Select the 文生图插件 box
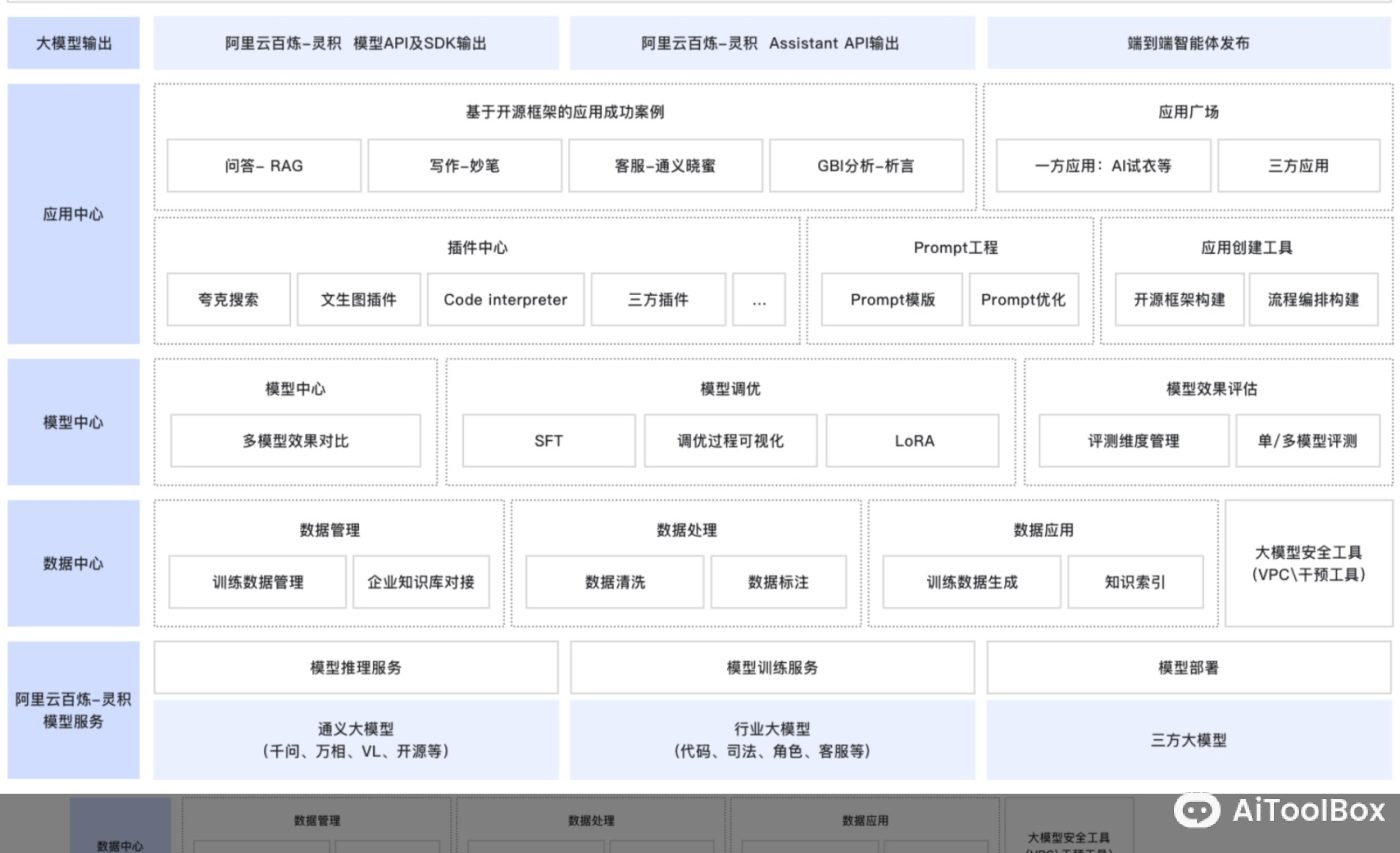The width and height of the screenshot is (1400, 853). coord(359,299)
